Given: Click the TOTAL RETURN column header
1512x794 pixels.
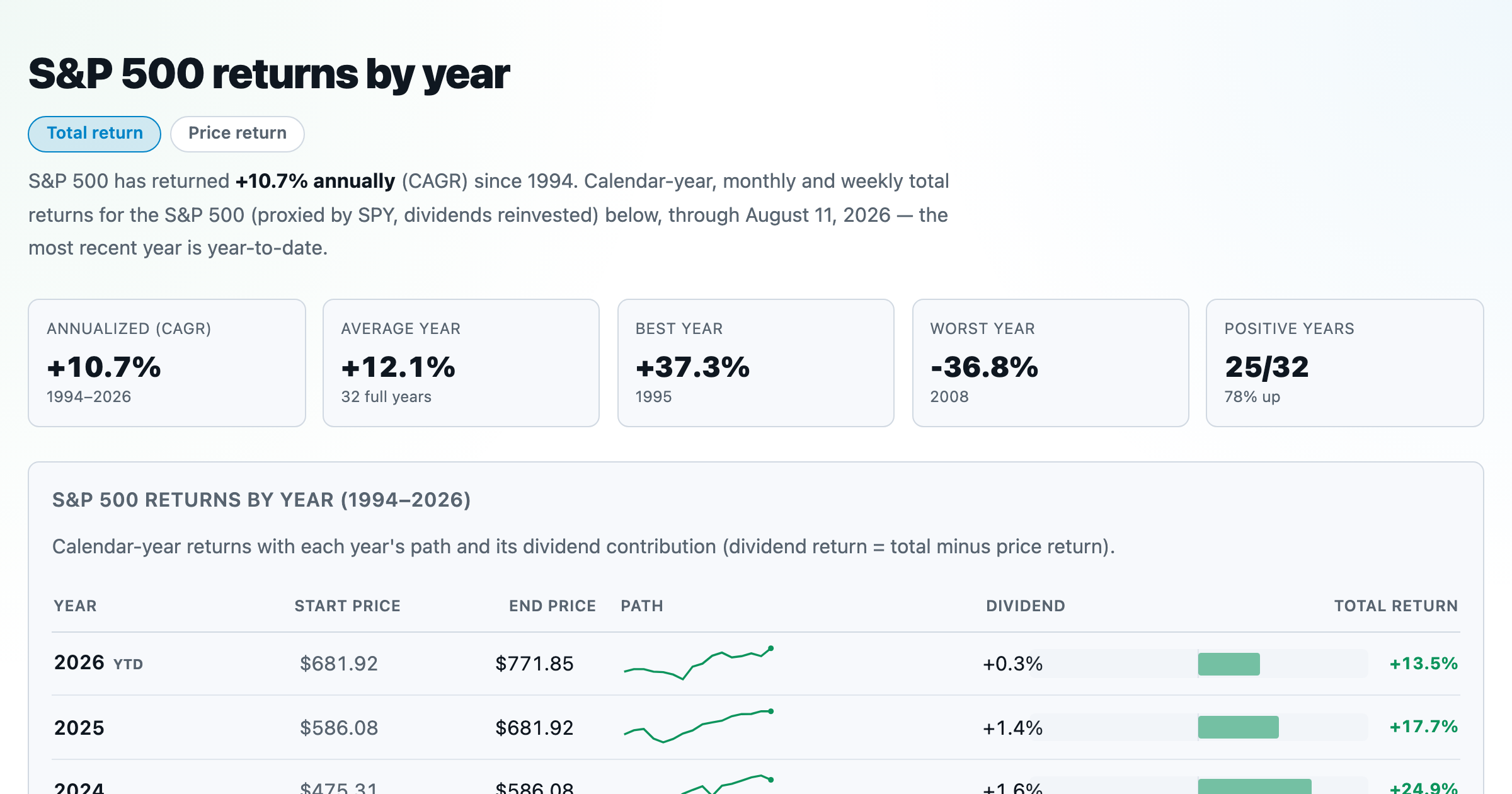Looking at the screenshot, I should tap(1396, 606).
